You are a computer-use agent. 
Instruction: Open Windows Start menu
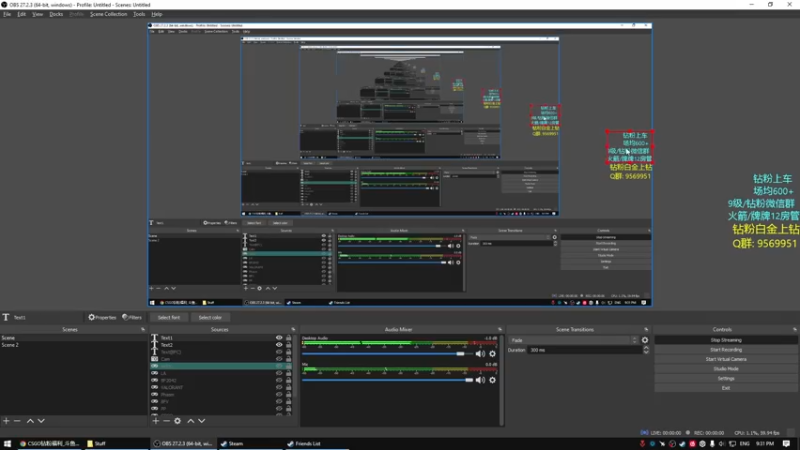click(7, 444)
